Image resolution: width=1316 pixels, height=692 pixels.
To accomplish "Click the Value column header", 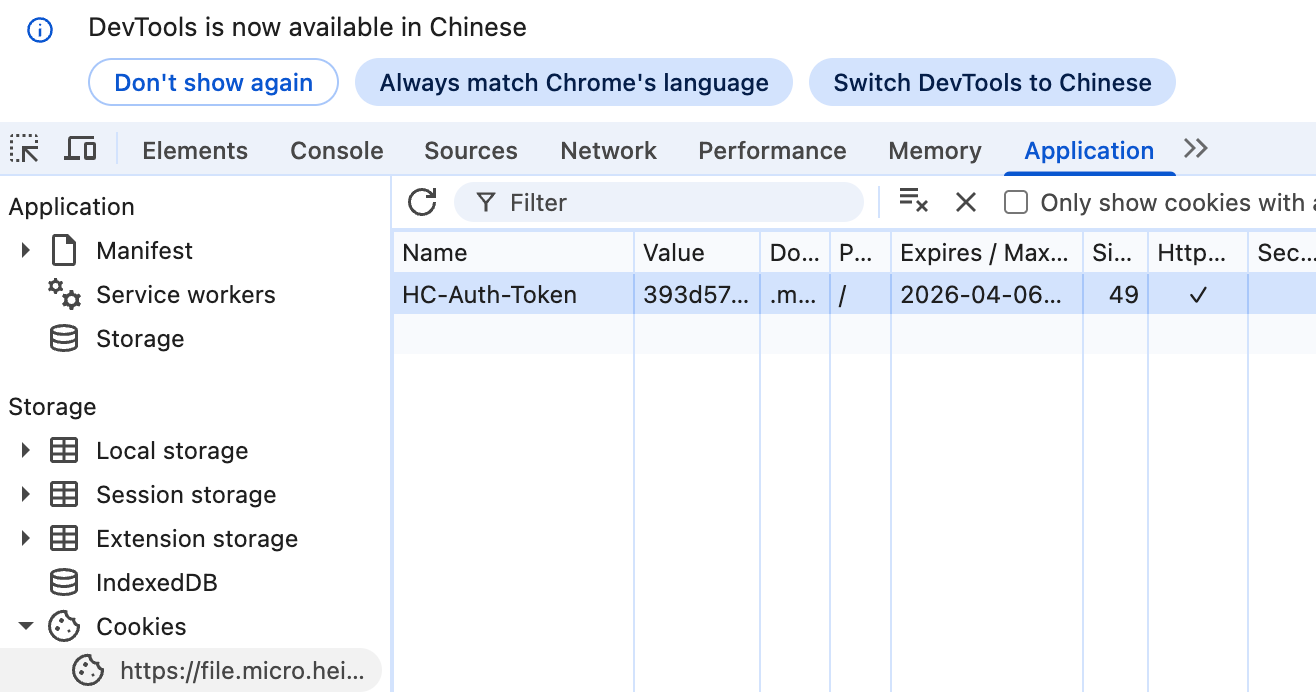I will (697, 253).
